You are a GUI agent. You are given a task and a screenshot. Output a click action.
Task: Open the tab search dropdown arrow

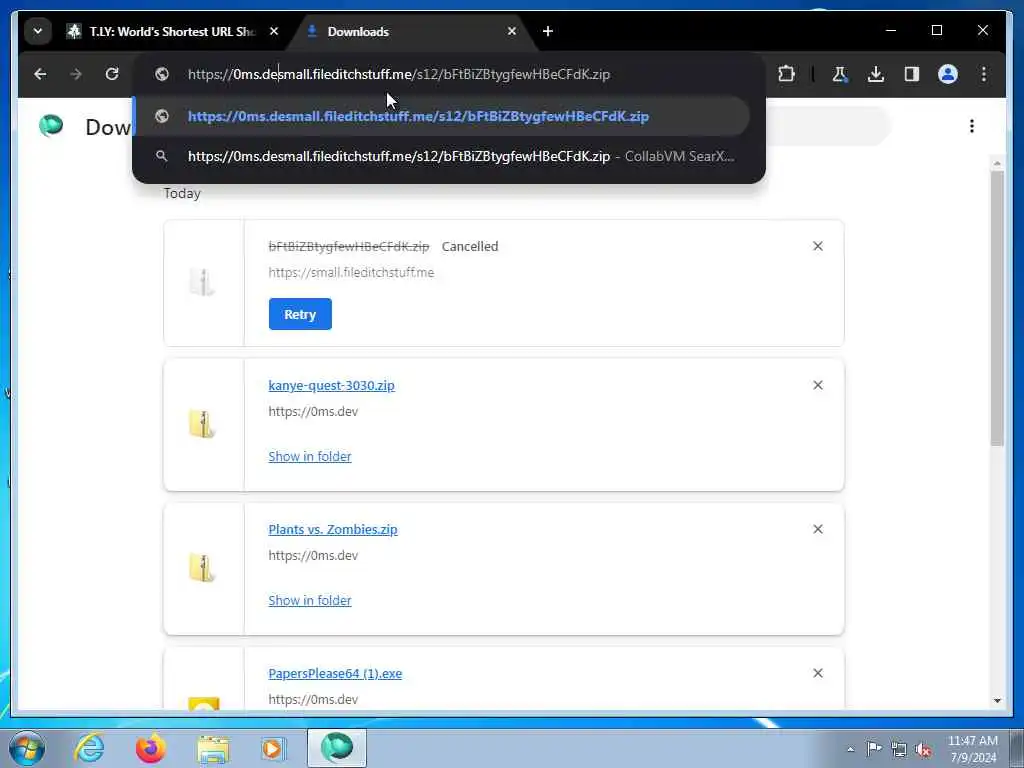[38, 31]
